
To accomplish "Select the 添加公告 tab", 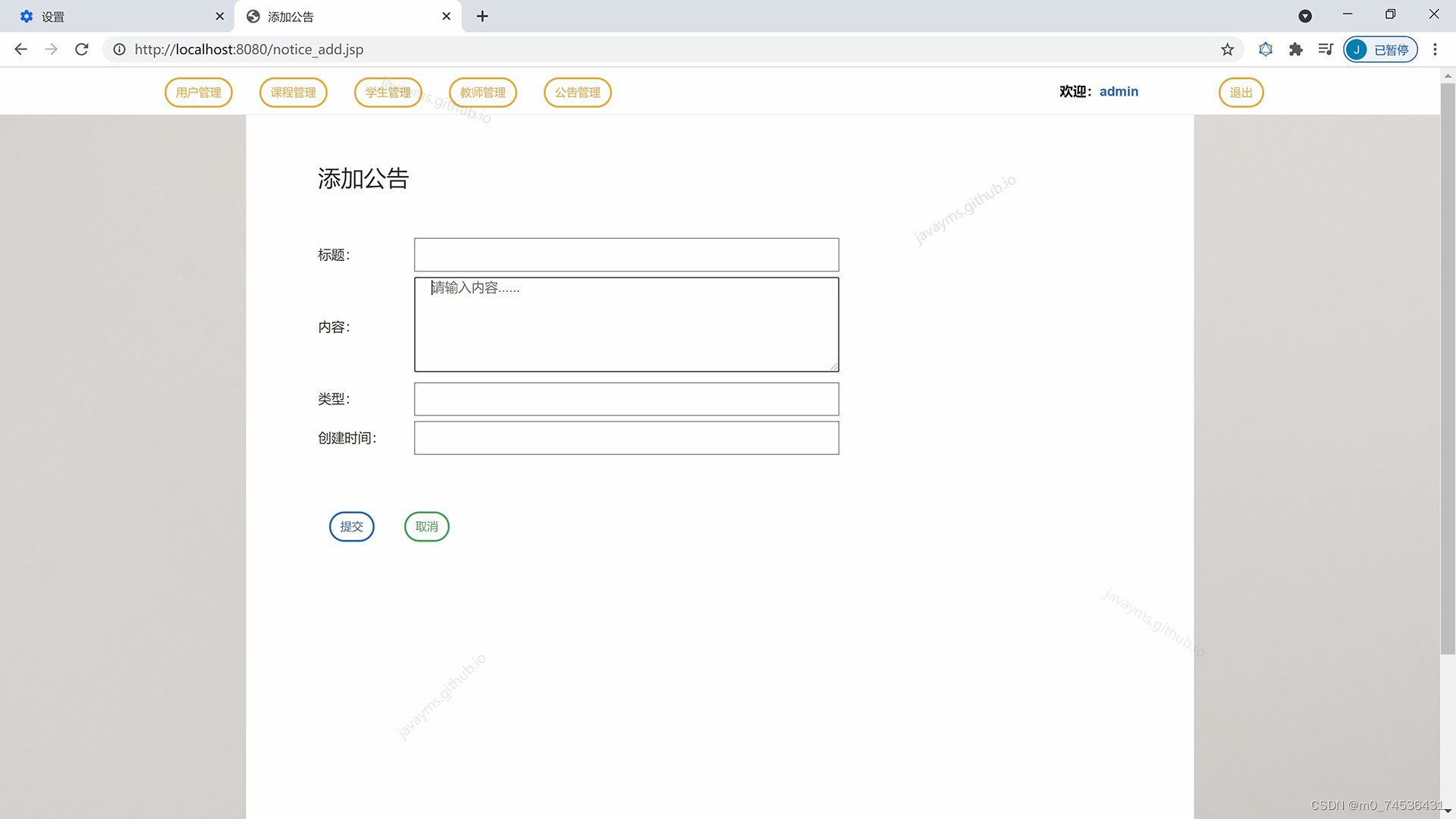I will pos(349,16).
